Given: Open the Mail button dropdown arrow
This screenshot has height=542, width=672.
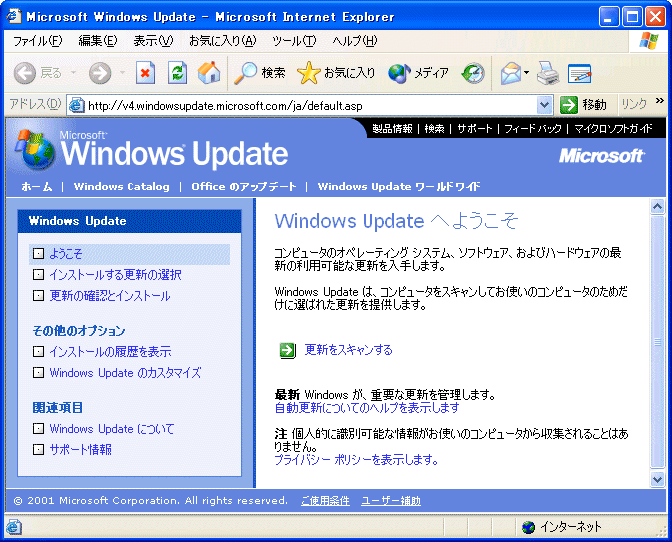Looking at the screenshot, I should (526, 73).
